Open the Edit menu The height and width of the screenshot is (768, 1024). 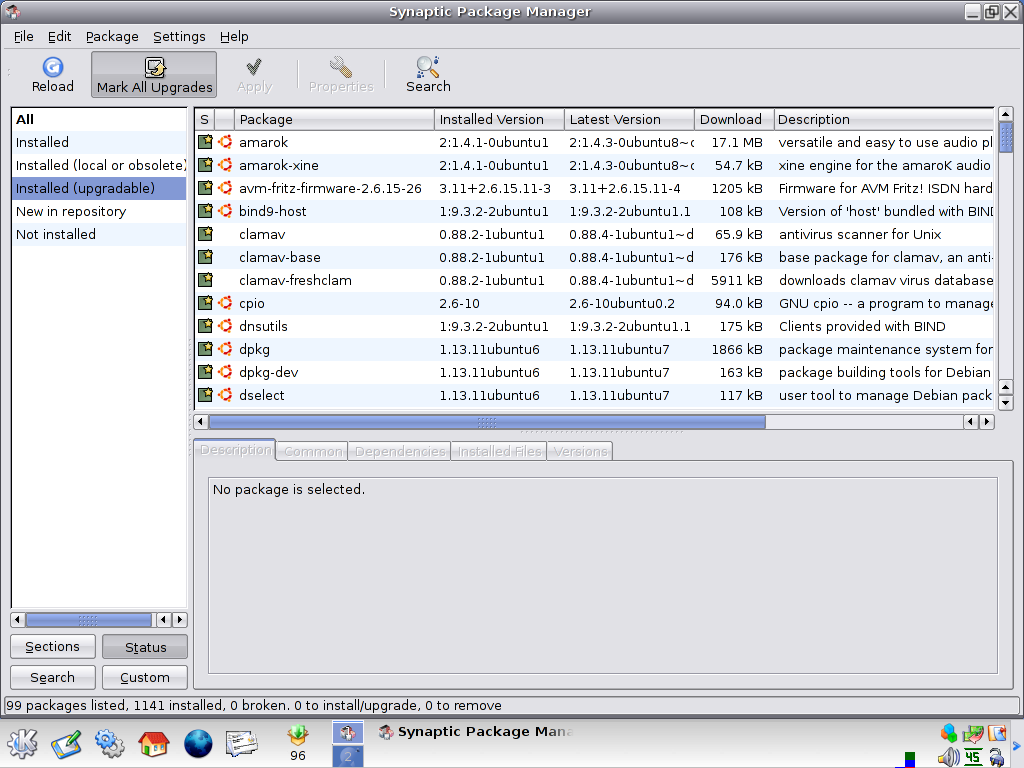[x=59, y=37]
